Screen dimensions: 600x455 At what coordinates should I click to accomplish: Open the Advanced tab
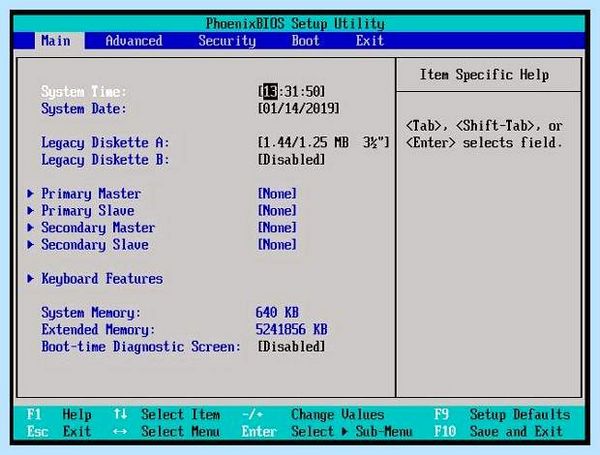134,41
